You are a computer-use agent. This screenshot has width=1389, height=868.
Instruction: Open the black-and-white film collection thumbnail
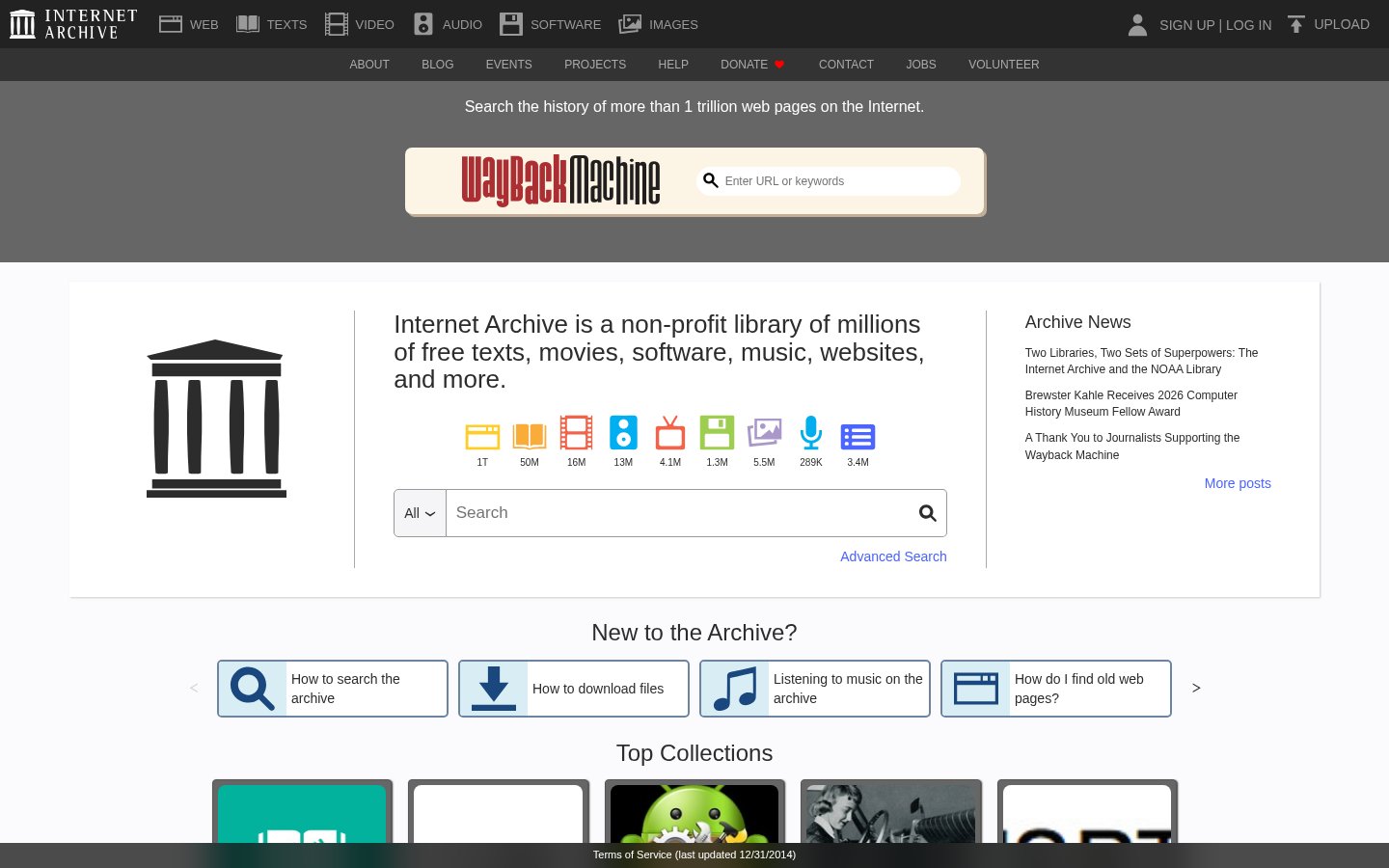[x=890, y=814]
